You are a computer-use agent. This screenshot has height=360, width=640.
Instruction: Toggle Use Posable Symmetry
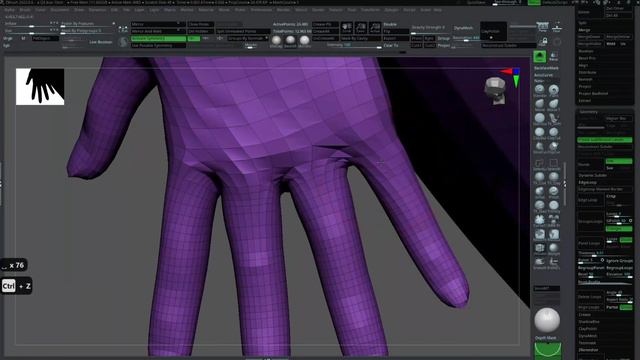pyautogui.click(x=158, y=45)
